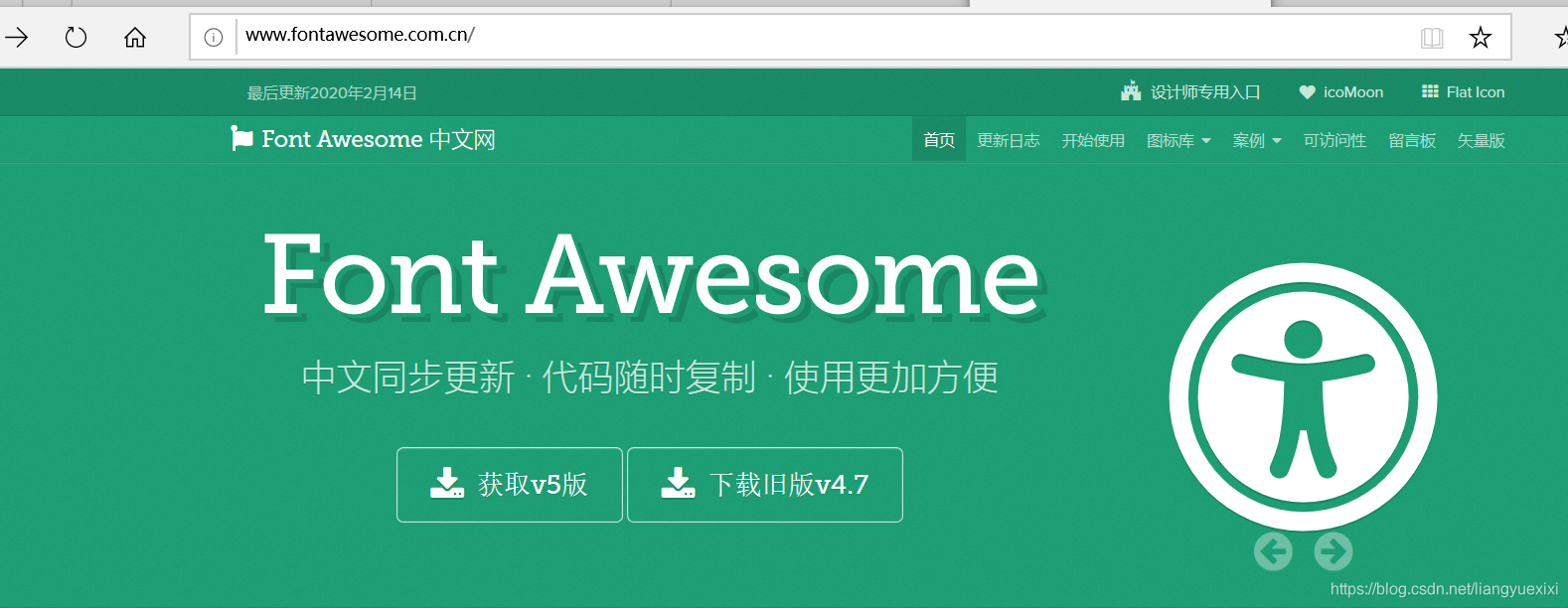
Task: Open 更新日志 menu item
Action: click(1009, 140)
